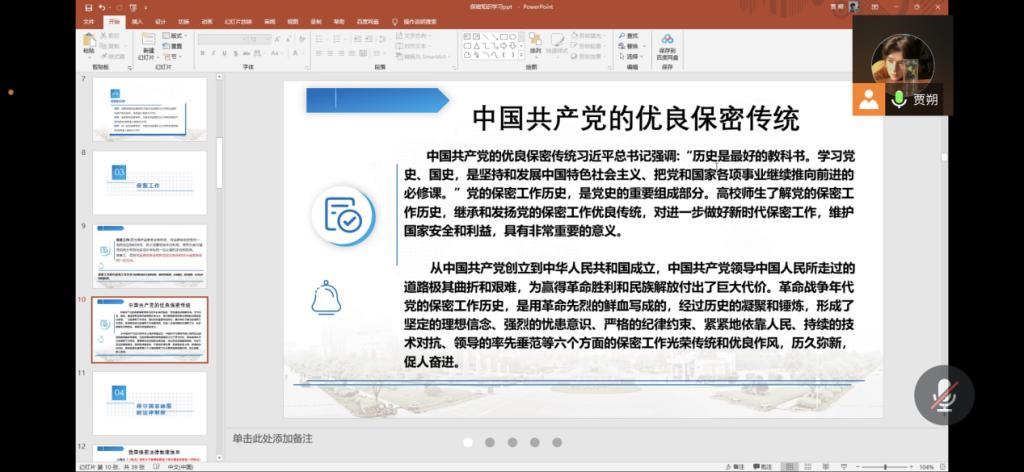Start Slide Show icon in status bar
1024x472 pixels.
click(842, 467)
